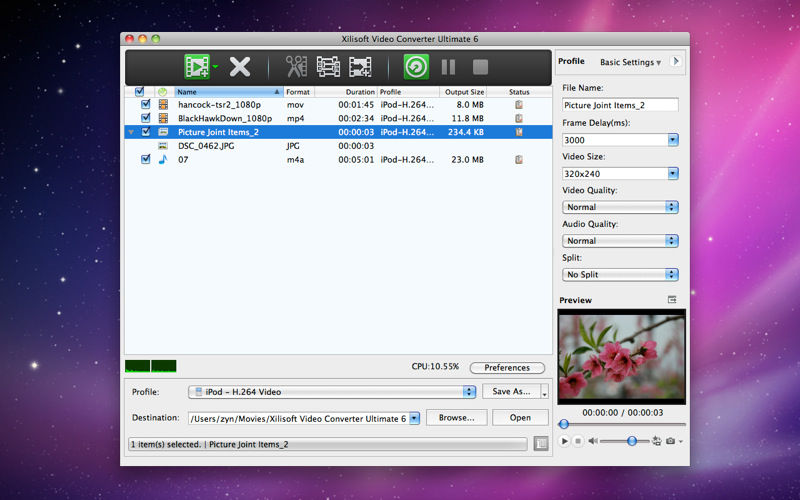Screen dimensions: 800x500
Task: Select the hancock-tsr2_1080p file name
Action: 219,105
